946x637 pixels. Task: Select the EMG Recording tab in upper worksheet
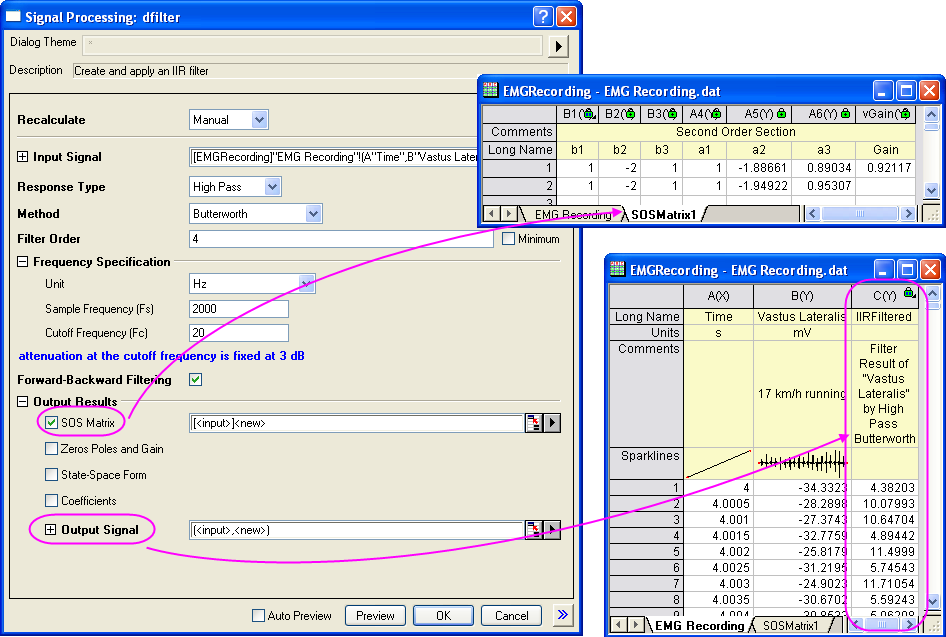(572, 214)
